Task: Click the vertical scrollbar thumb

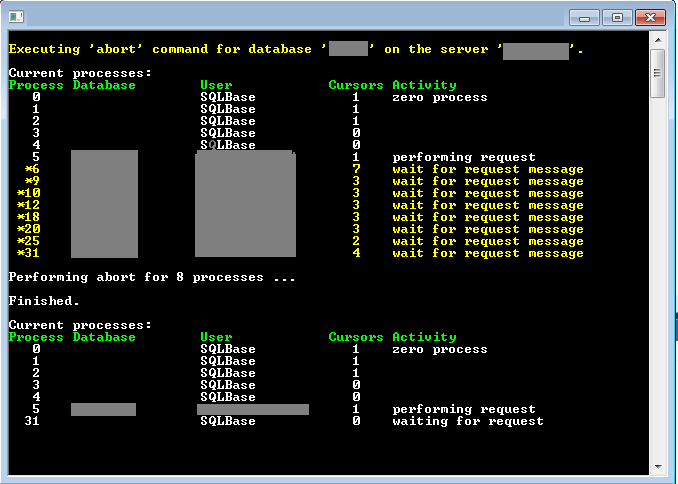Action: pyautogui.click(x=658, y=73)
